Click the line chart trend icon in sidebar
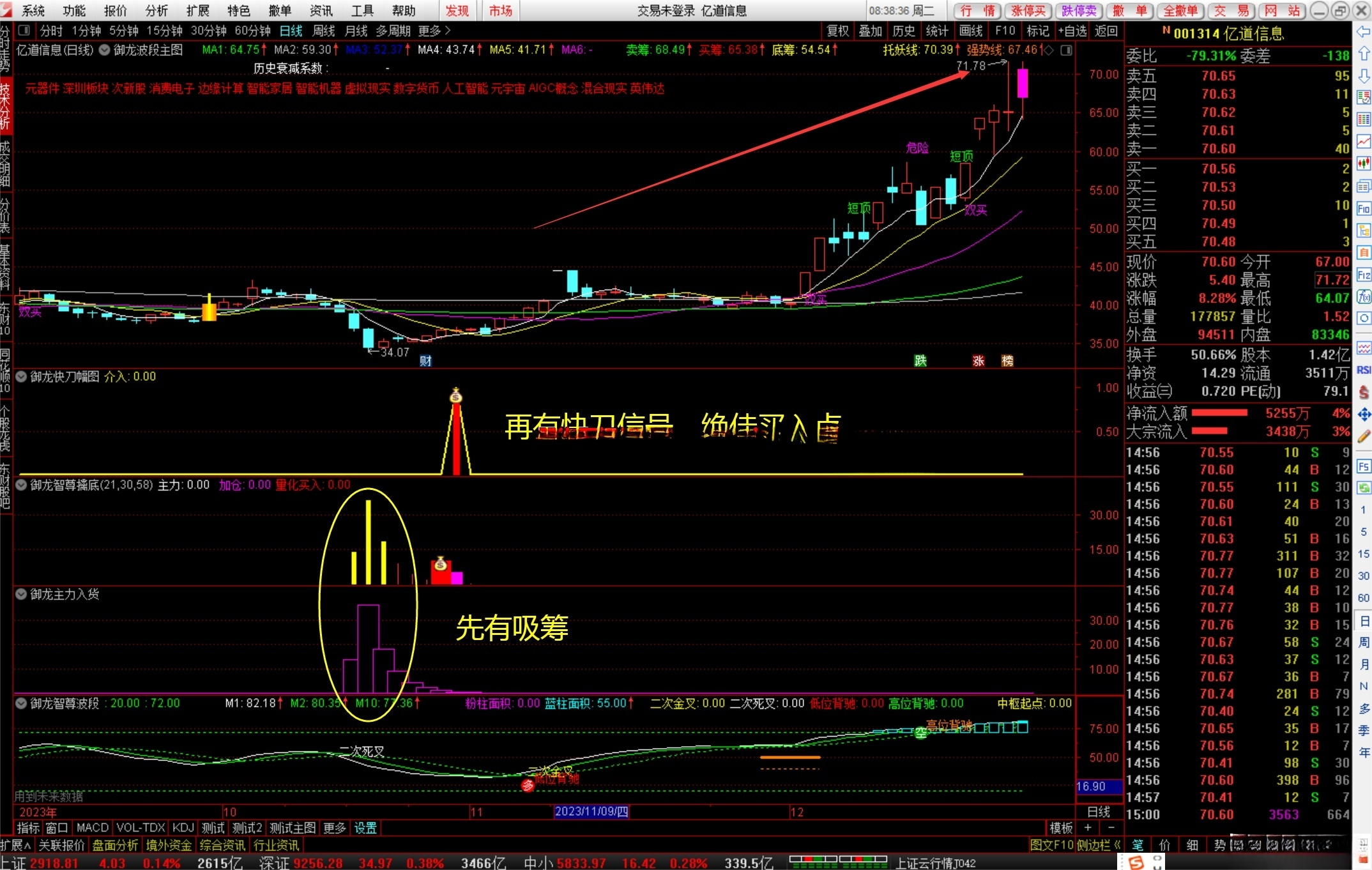Viewport: 1372px width, 870px height. click(1364, 141)
